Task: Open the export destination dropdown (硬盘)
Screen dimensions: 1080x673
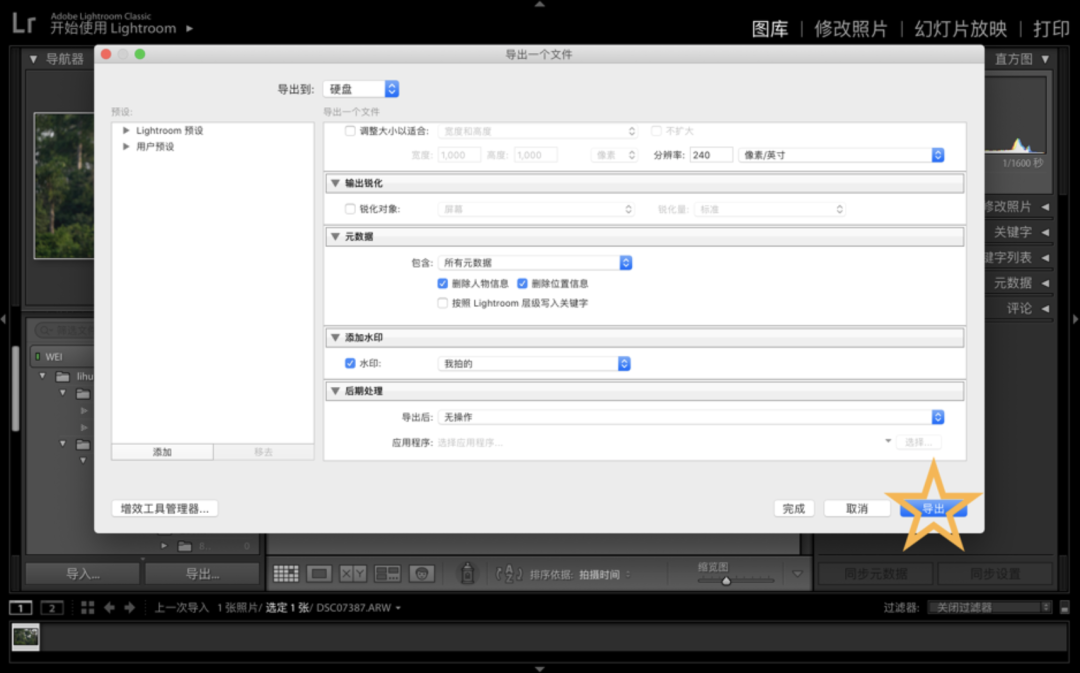Action: 361,89
